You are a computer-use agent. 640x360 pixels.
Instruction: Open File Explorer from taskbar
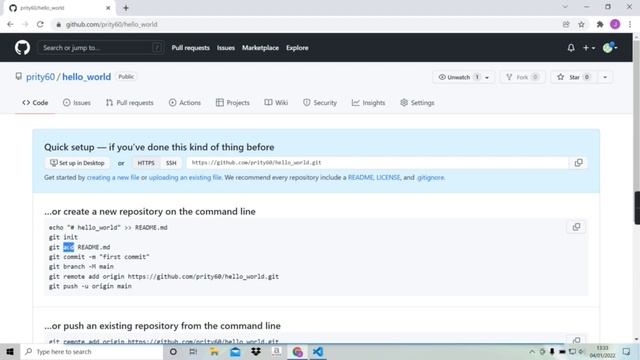point(214,351)
